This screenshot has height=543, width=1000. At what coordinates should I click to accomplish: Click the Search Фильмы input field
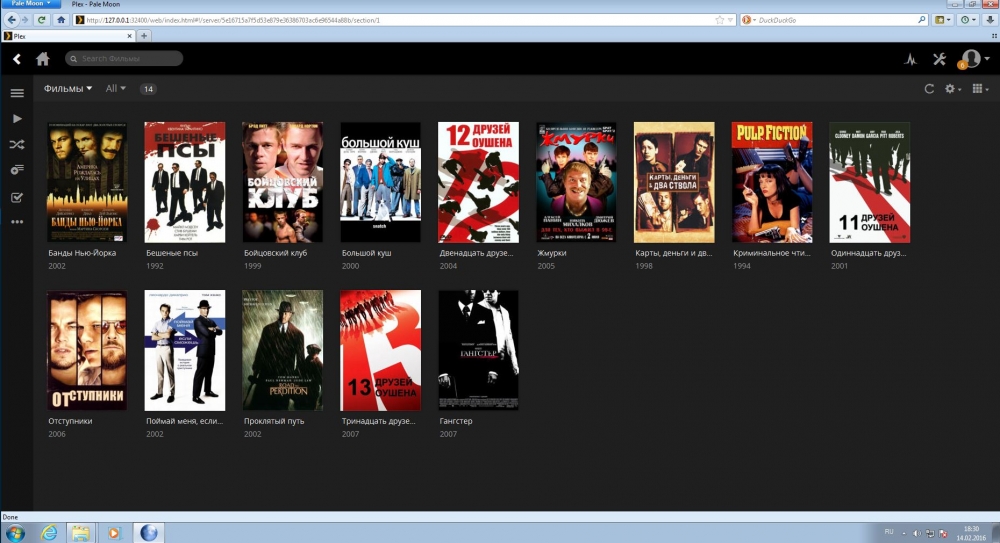pos(130,59)
